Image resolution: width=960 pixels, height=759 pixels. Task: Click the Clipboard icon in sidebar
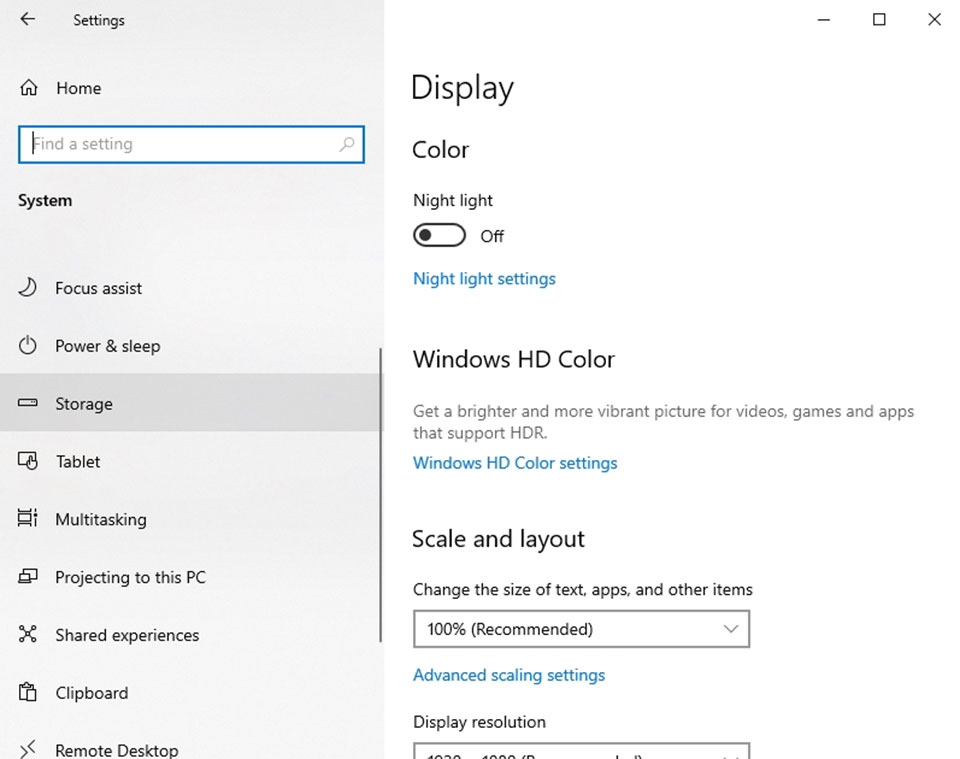[x=28, y=693]
